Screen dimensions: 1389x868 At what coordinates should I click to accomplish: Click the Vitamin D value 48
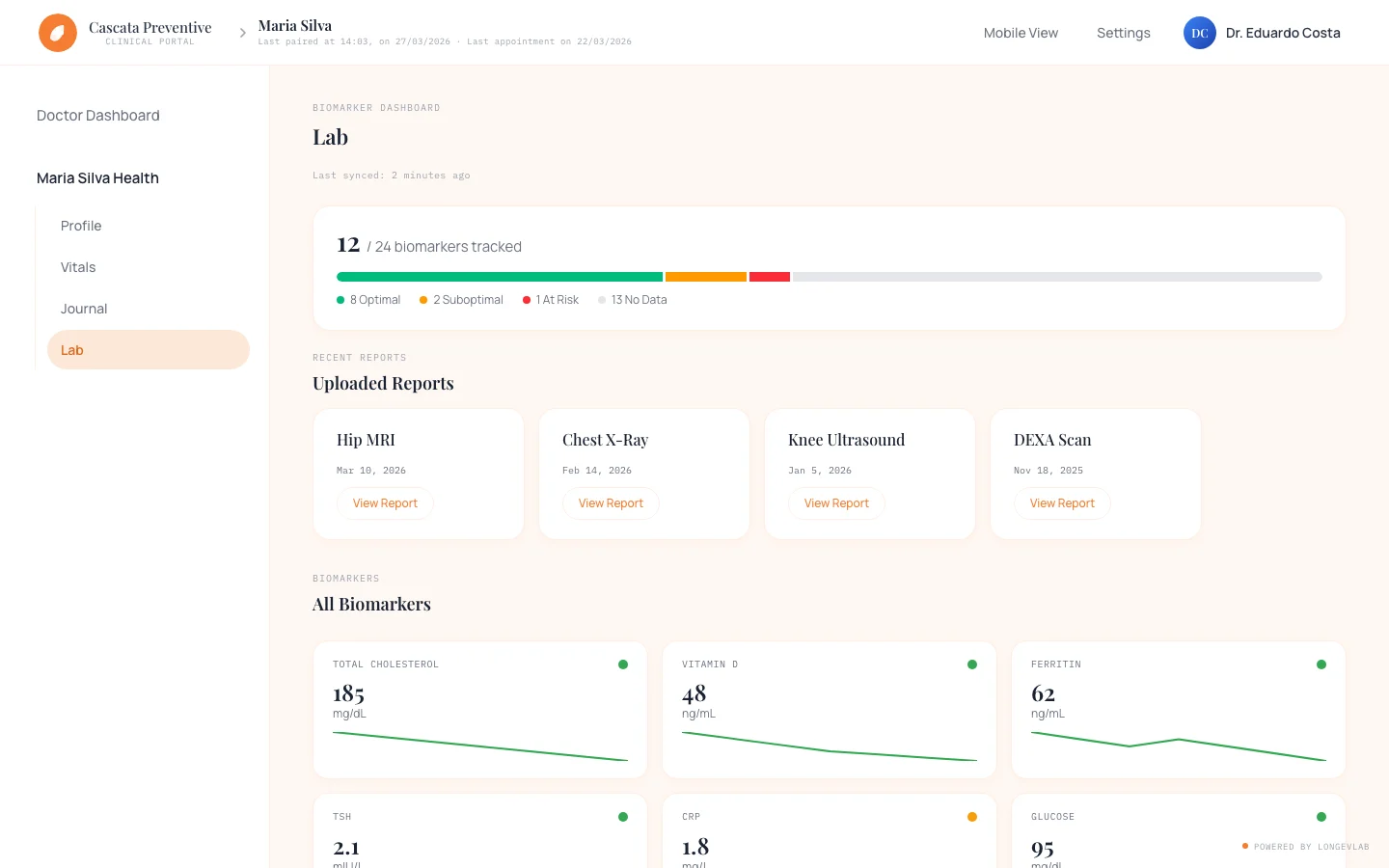[694, 693]
